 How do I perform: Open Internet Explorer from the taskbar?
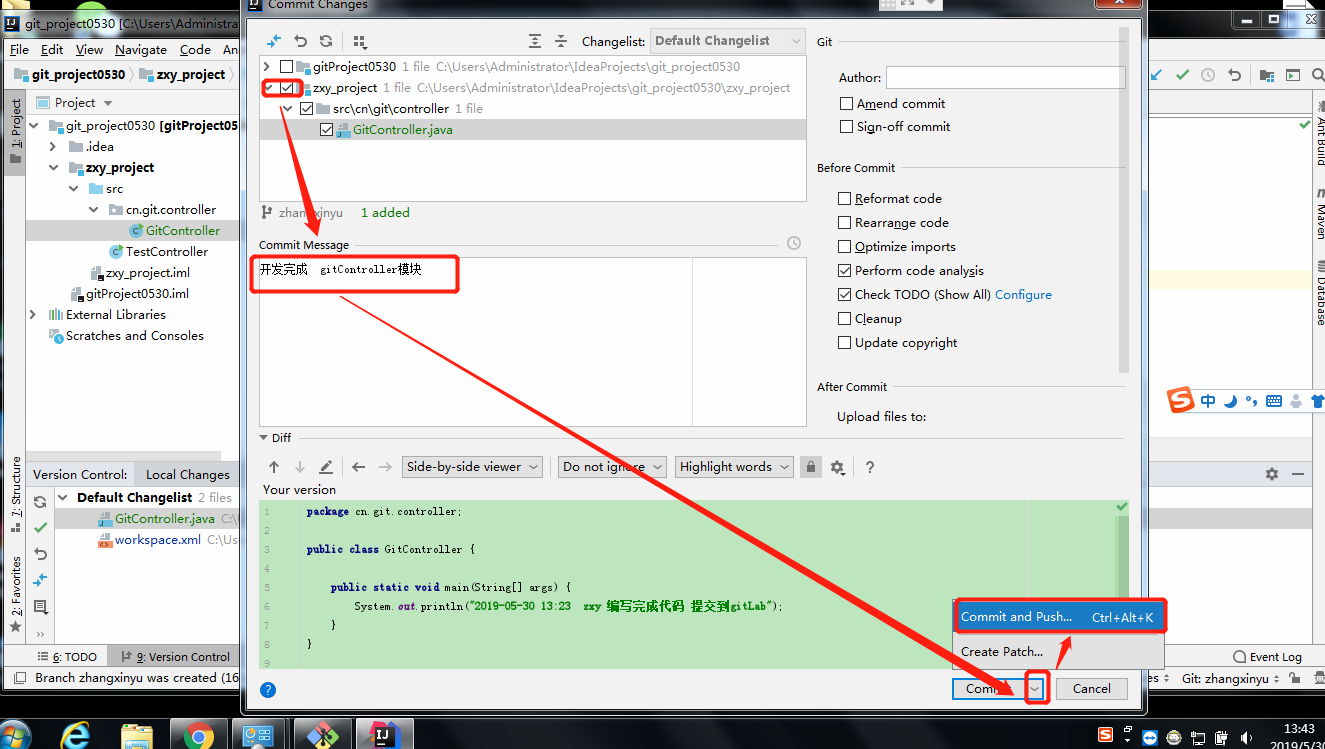pyautogui.click(x=75, y=735)
